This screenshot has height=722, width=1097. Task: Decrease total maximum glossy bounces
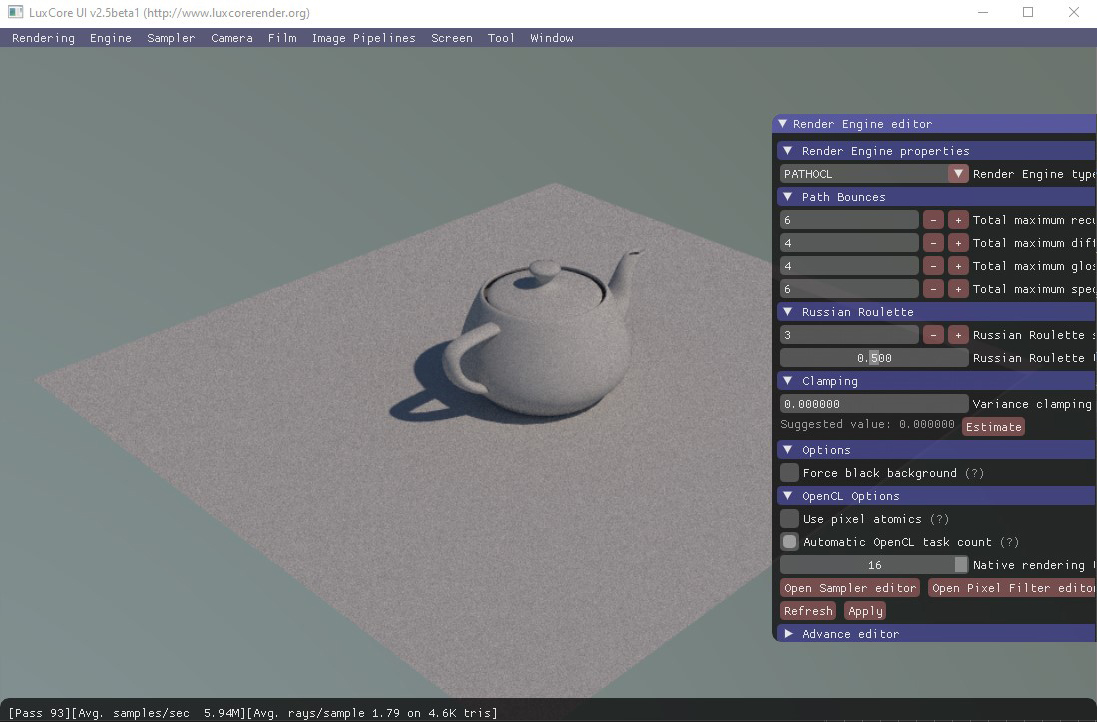point(933,266)
